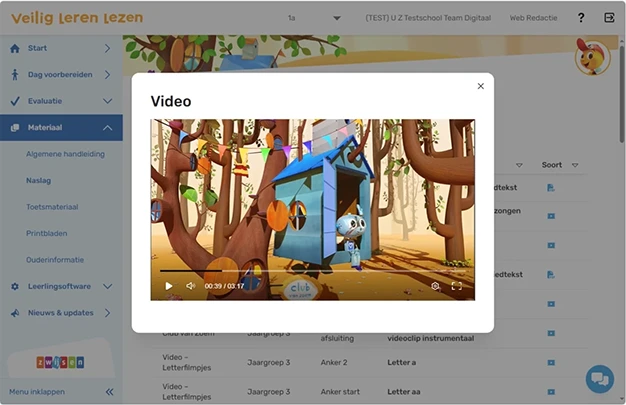Open video settings gear icon
This screenshot has height=405, width=626.
[x=436, y=286]
